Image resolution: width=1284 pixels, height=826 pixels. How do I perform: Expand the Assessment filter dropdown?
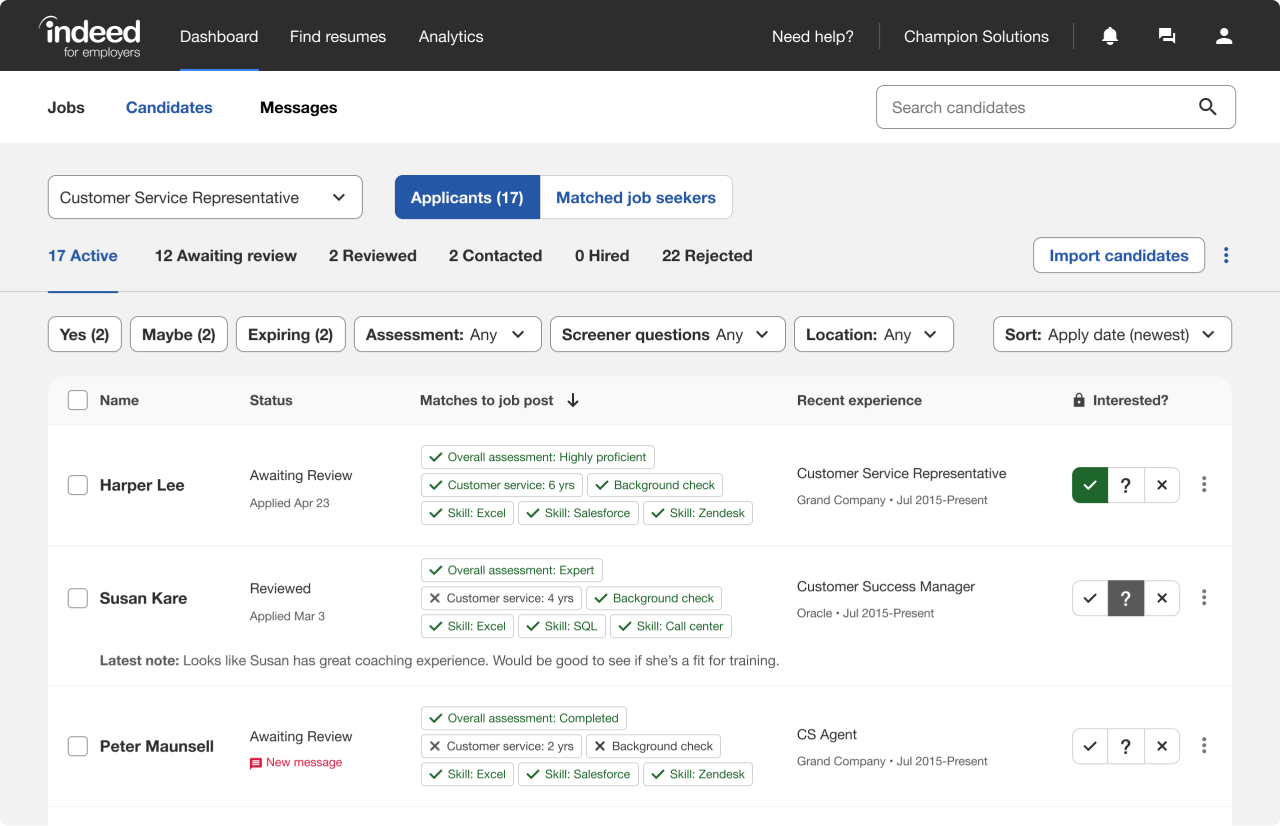pyautogui.click(x=447, y=334)
